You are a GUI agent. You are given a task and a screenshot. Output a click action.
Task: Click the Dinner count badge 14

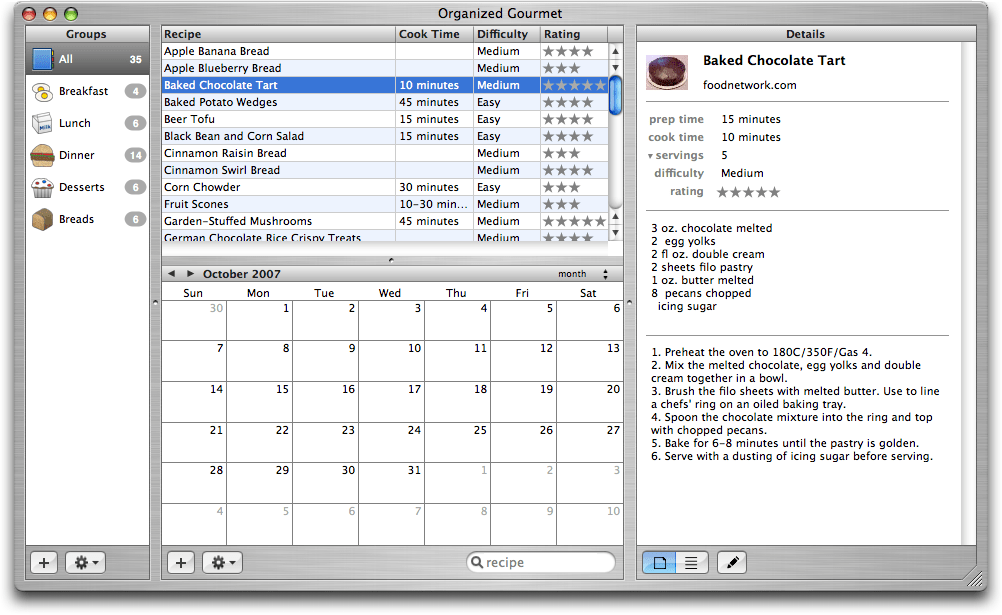135,155
